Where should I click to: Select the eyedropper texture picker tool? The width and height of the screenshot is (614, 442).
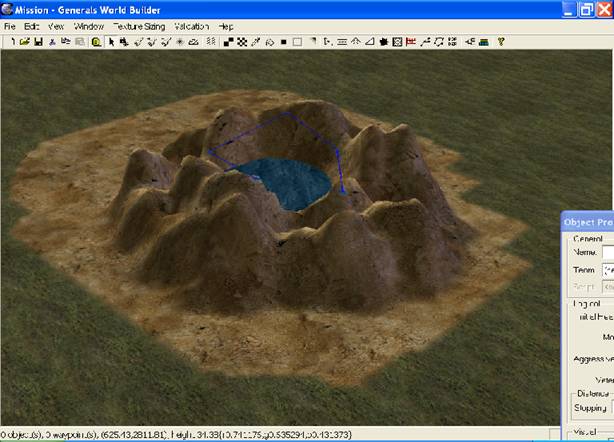pyautogui.click(x=256, y=41)
